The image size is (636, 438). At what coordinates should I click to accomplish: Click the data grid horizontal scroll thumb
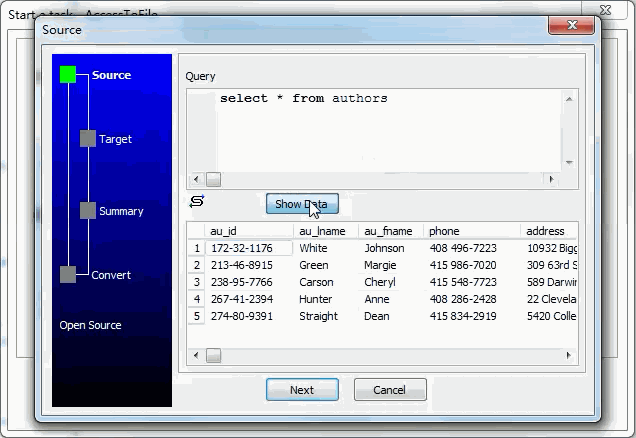[x=213, y=356]
